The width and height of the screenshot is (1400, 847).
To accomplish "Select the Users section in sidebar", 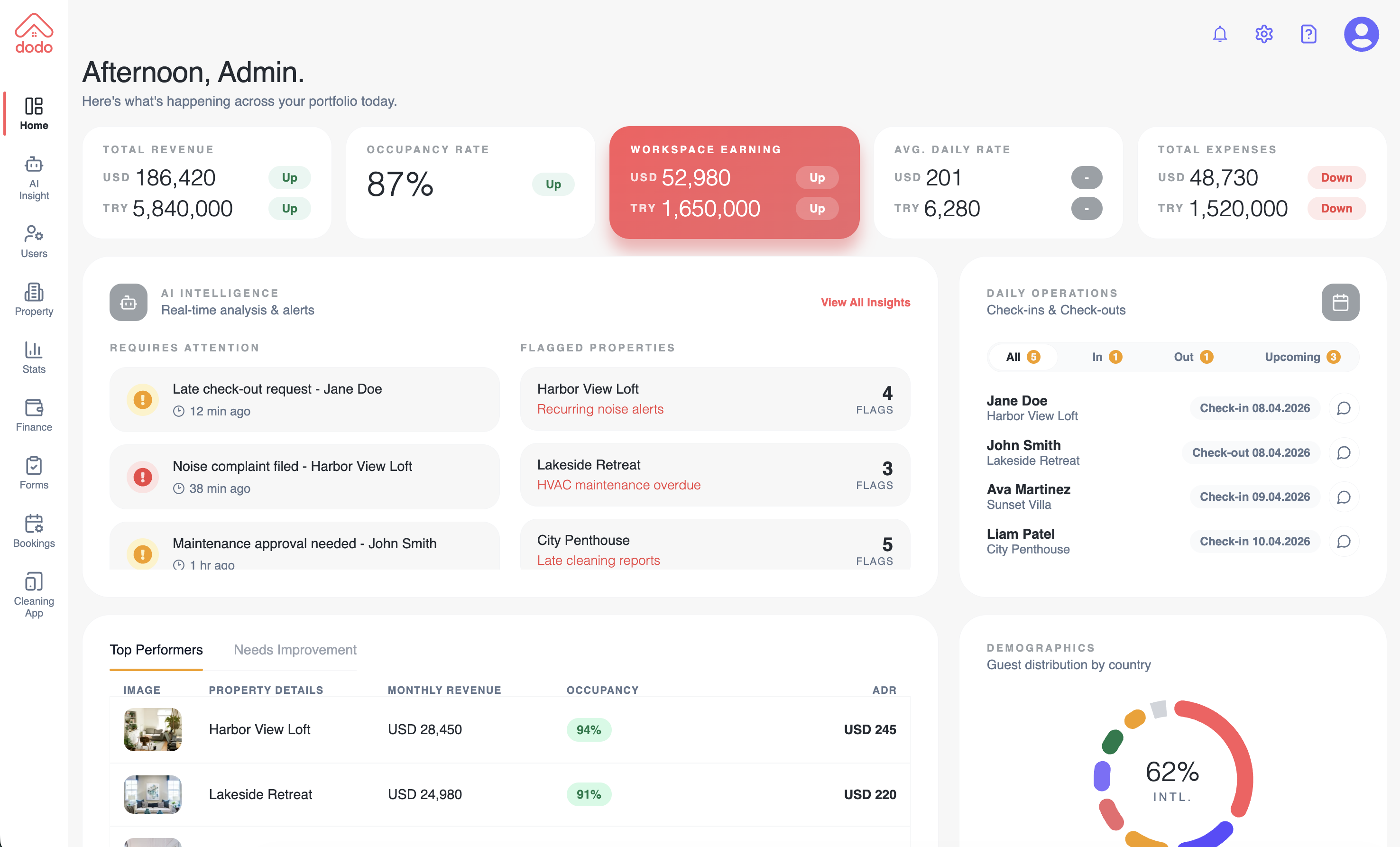I will tap(34, 241).
